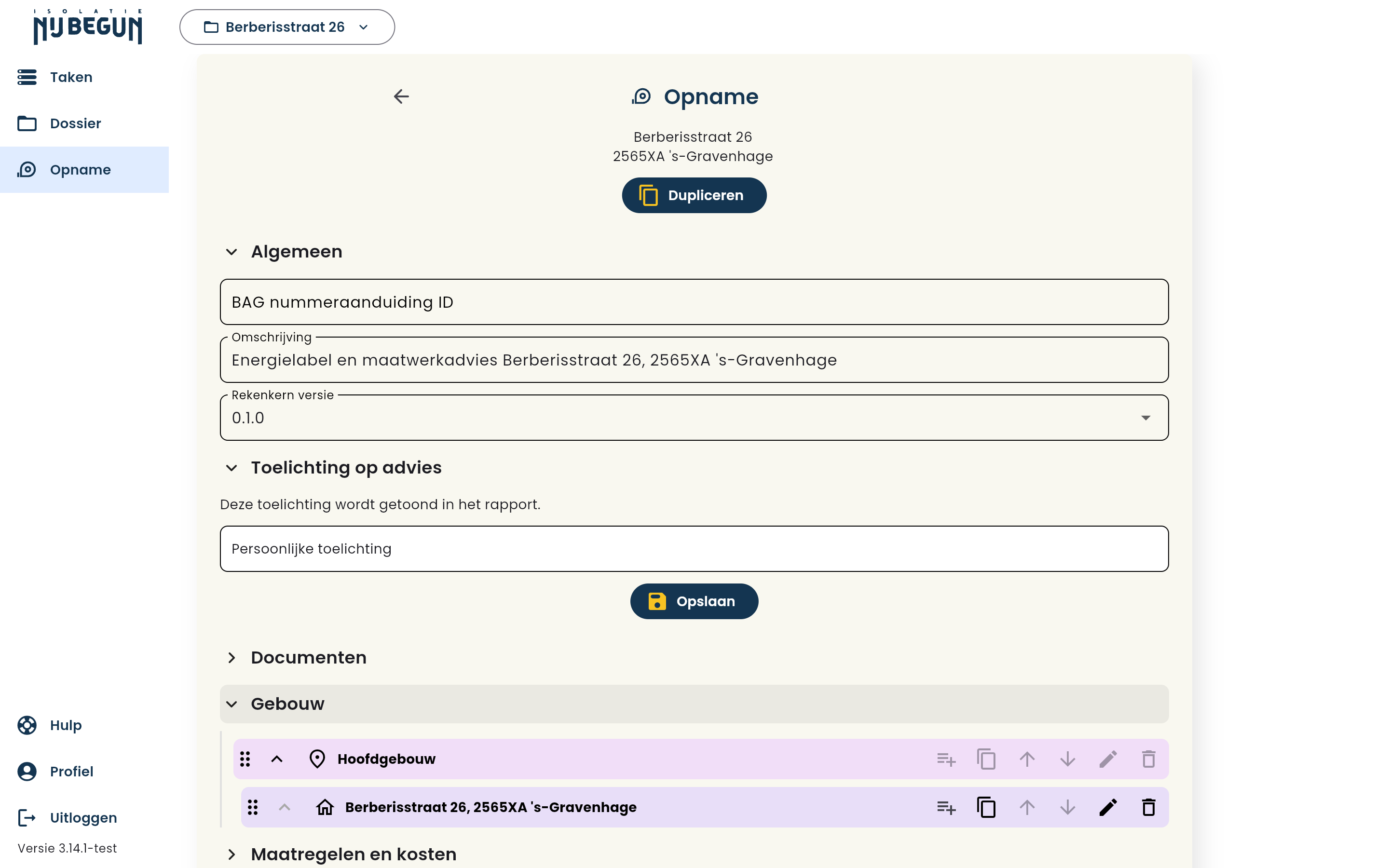Open the Dossier menu item
Image resolution: width=1389 pixels, height=868 pixels.
tap(84, 123)
